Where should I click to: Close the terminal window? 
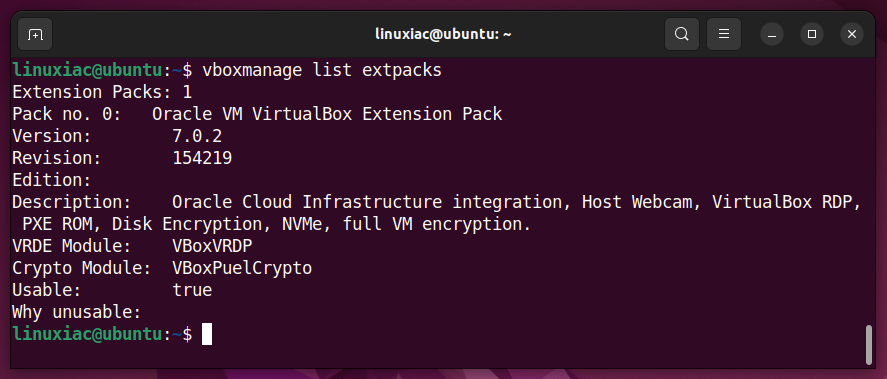click(852, 35)
